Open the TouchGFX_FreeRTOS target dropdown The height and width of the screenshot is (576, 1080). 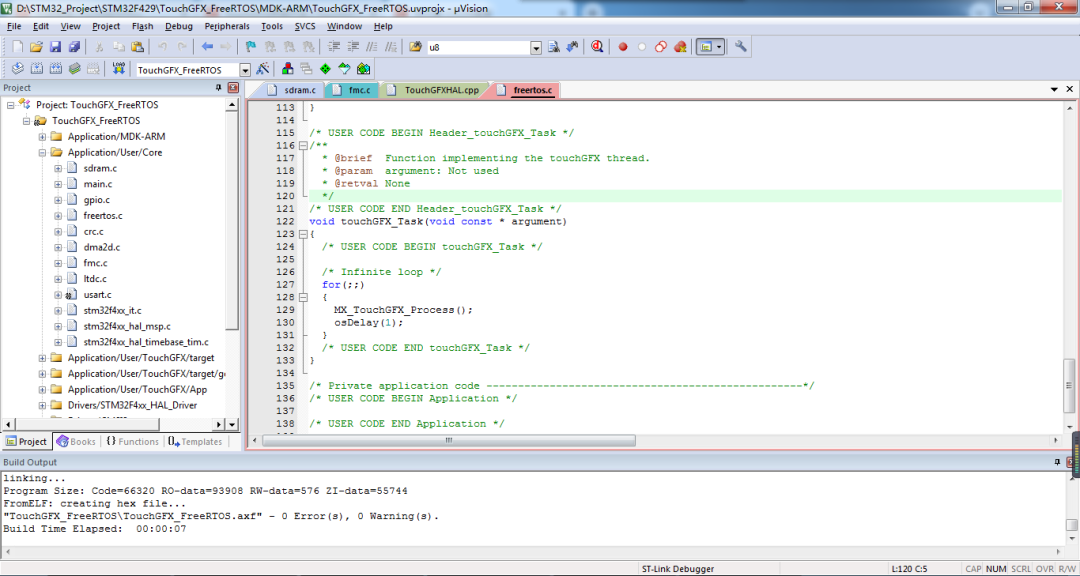pos(245,70)
